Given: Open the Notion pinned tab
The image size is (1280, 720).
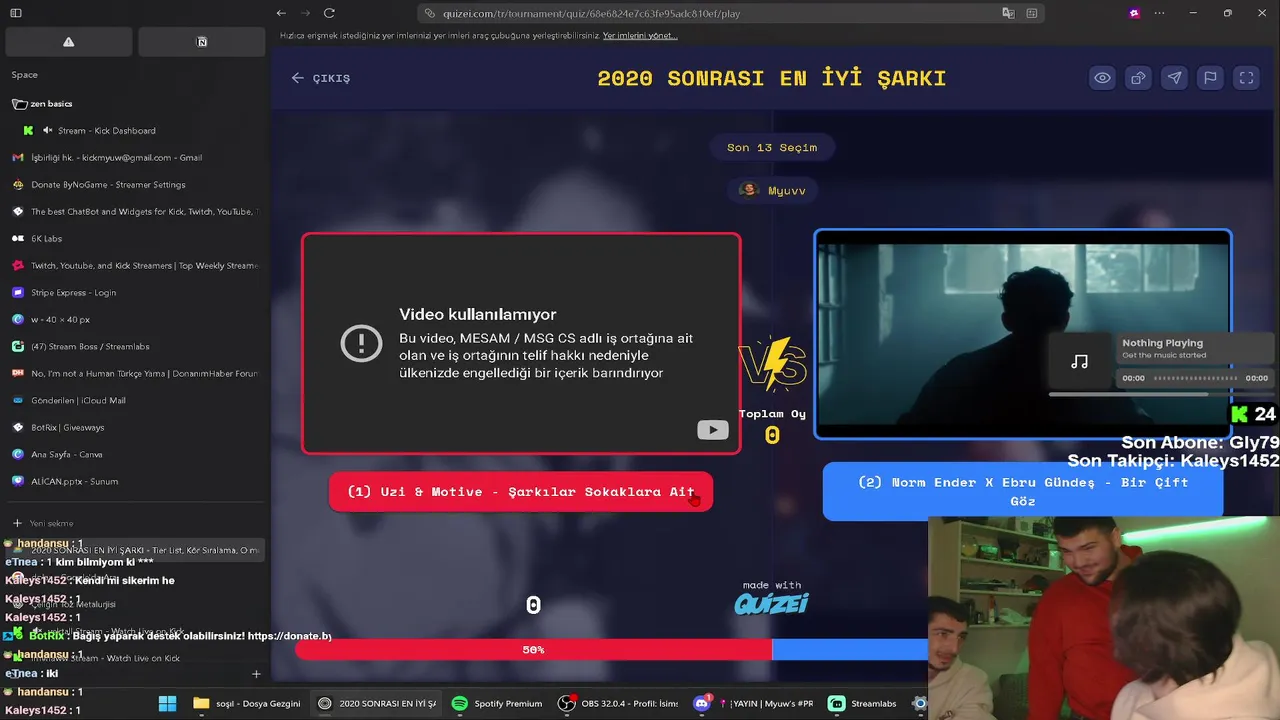Looking at the screenshot, I should point(202,42).
